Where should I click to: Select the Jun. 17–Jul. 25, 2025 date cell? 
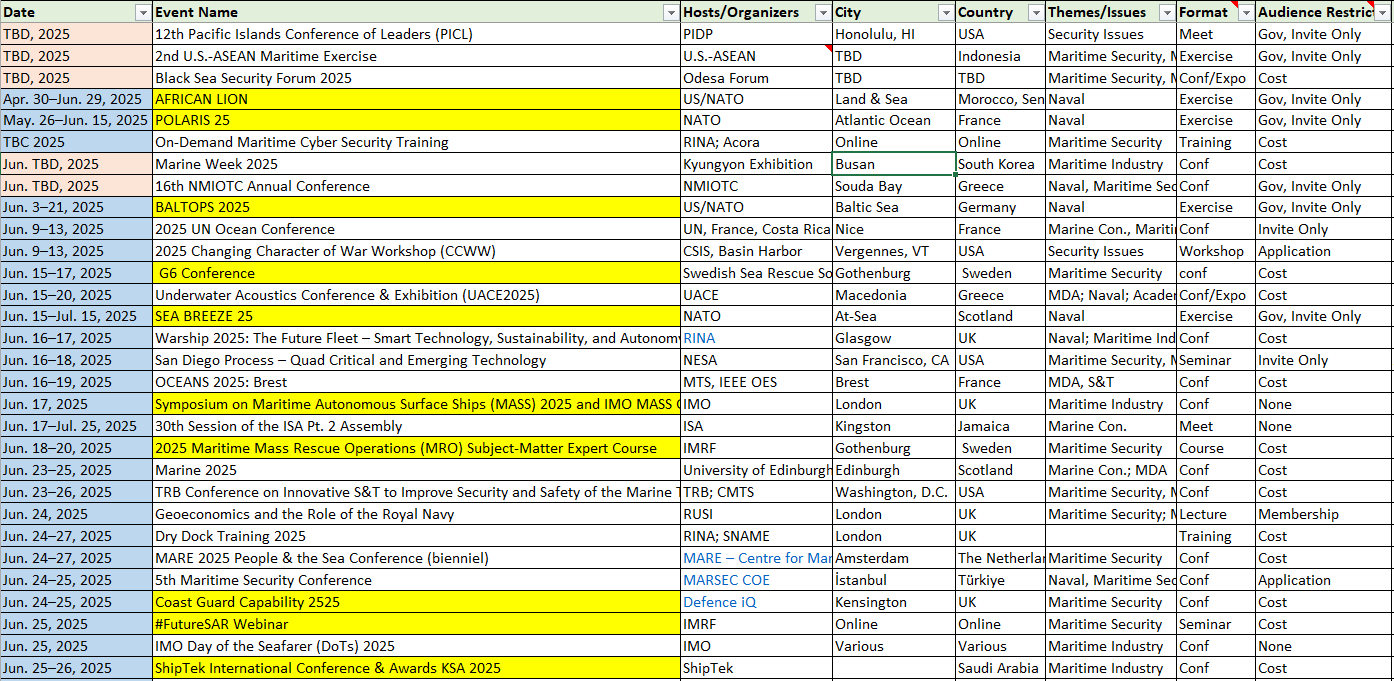click(x=76, y=426)
